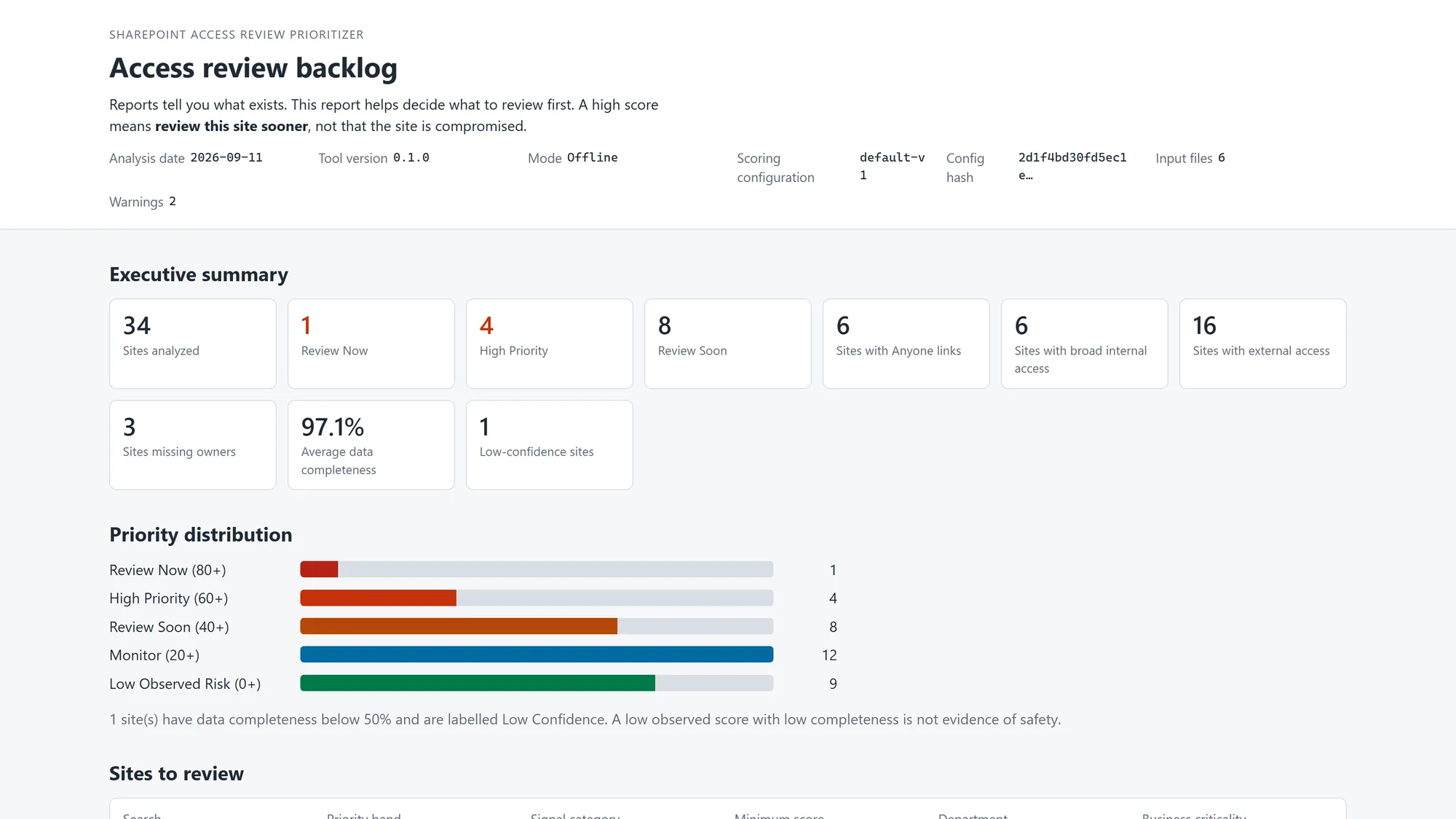Open the 8 Review Soon summary card
This screenshot has height=819, width=1456.
(x=728, y=344)
